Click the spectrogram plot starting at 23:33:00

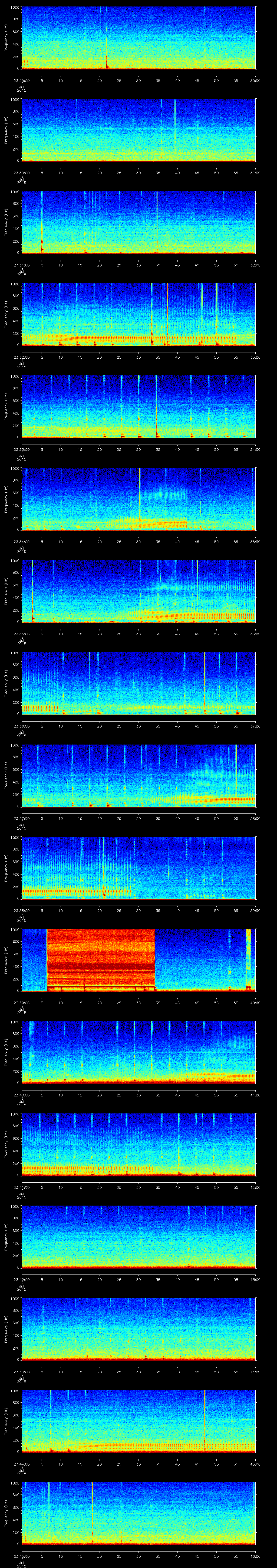139,407
